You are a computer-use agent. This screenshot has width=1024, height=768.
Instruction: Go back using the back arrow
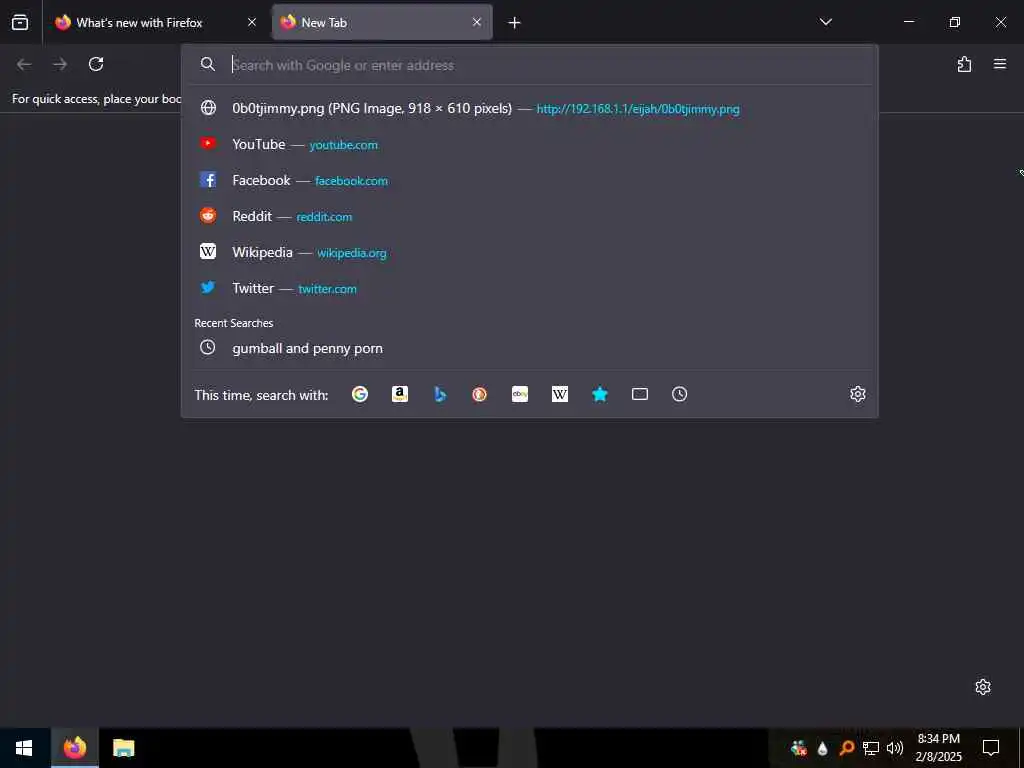[x=24, y=64]
